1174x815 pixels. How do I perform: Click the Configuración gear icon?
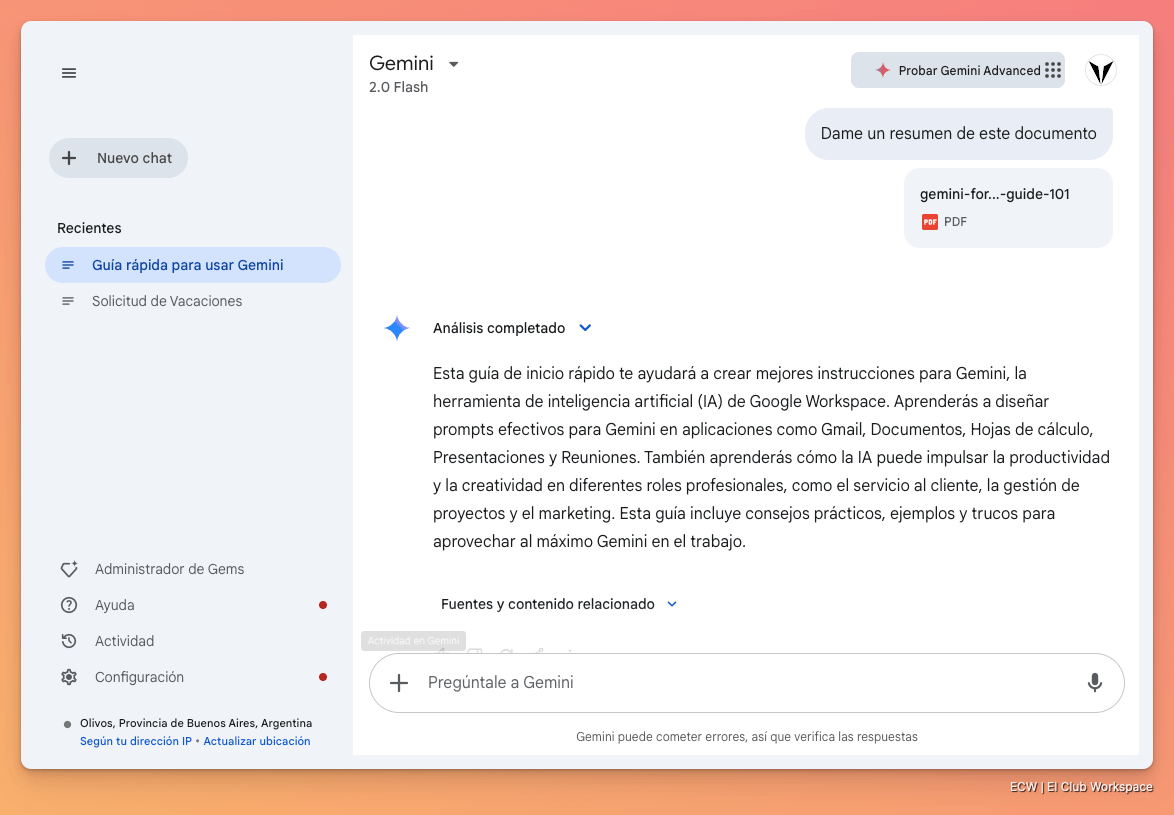(x=69, y=677)
